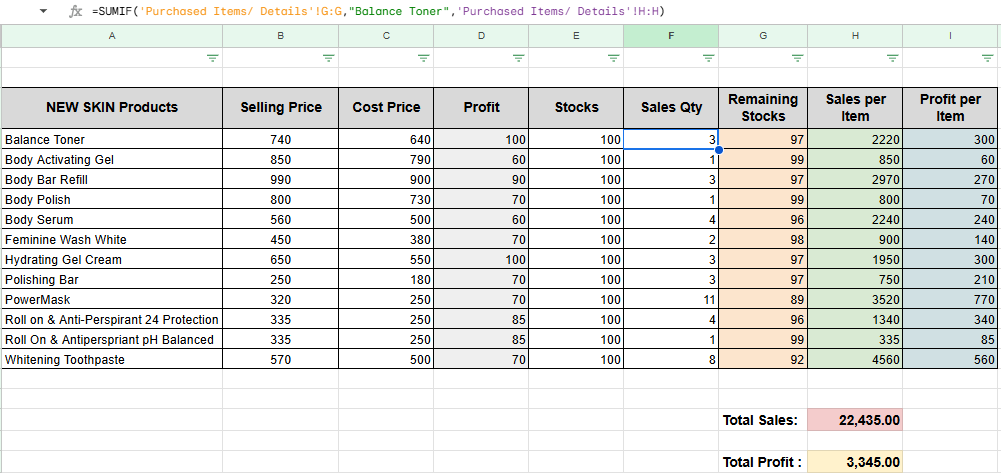Select the Hydrating Gel Cream cell

click(112, 259)
